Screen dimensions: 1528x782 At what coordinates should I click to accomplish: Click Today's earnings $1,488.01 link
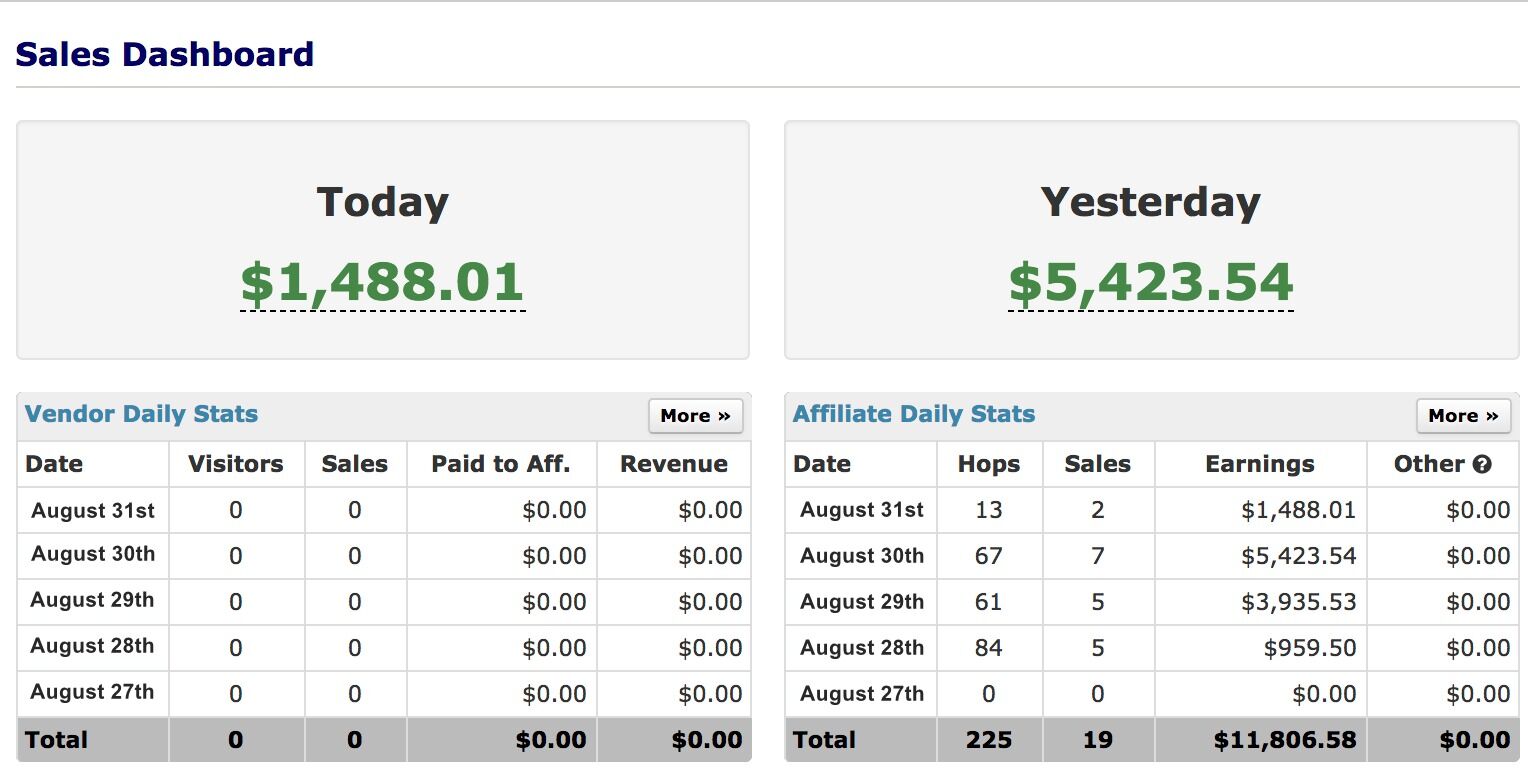[x=383, y=283]
